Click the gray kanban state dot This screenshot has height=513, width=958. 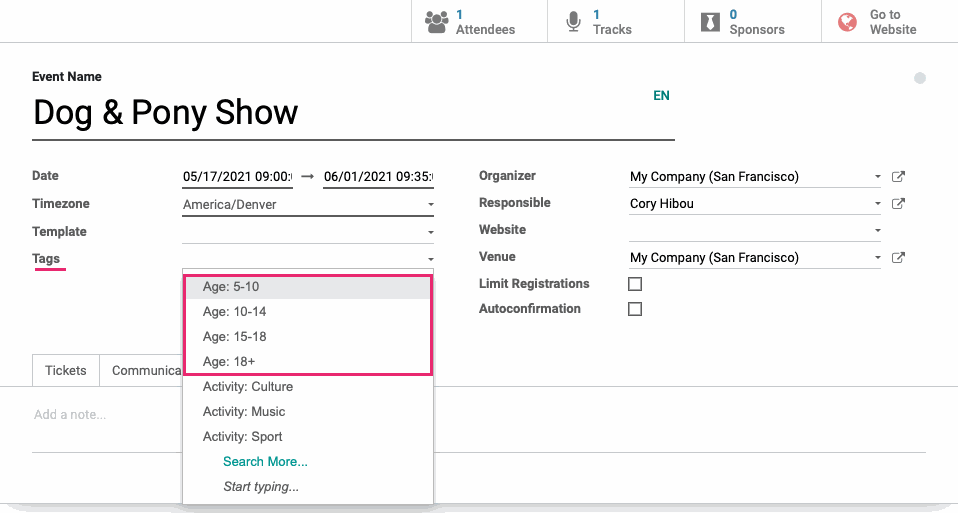(x=920, y=78)
